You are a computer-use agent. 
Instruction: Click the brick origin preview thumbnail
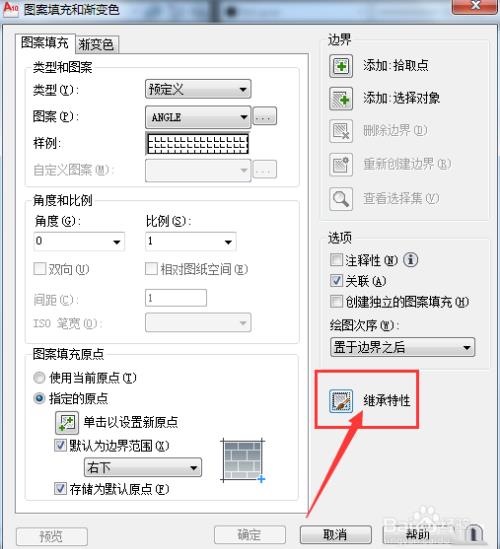243,461
